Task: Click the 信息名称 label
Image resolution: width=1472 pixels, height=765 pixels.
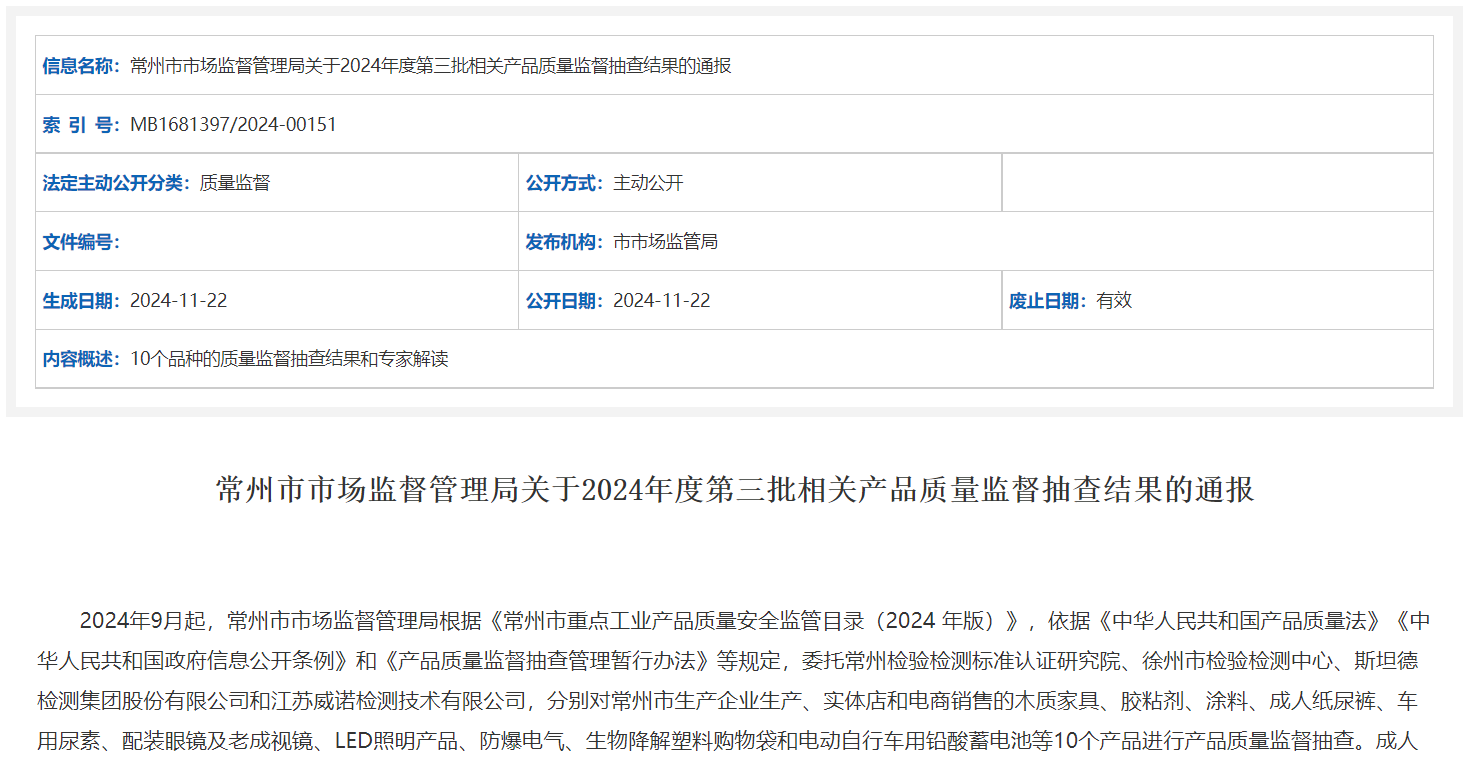Action: (x=81, y=66)
